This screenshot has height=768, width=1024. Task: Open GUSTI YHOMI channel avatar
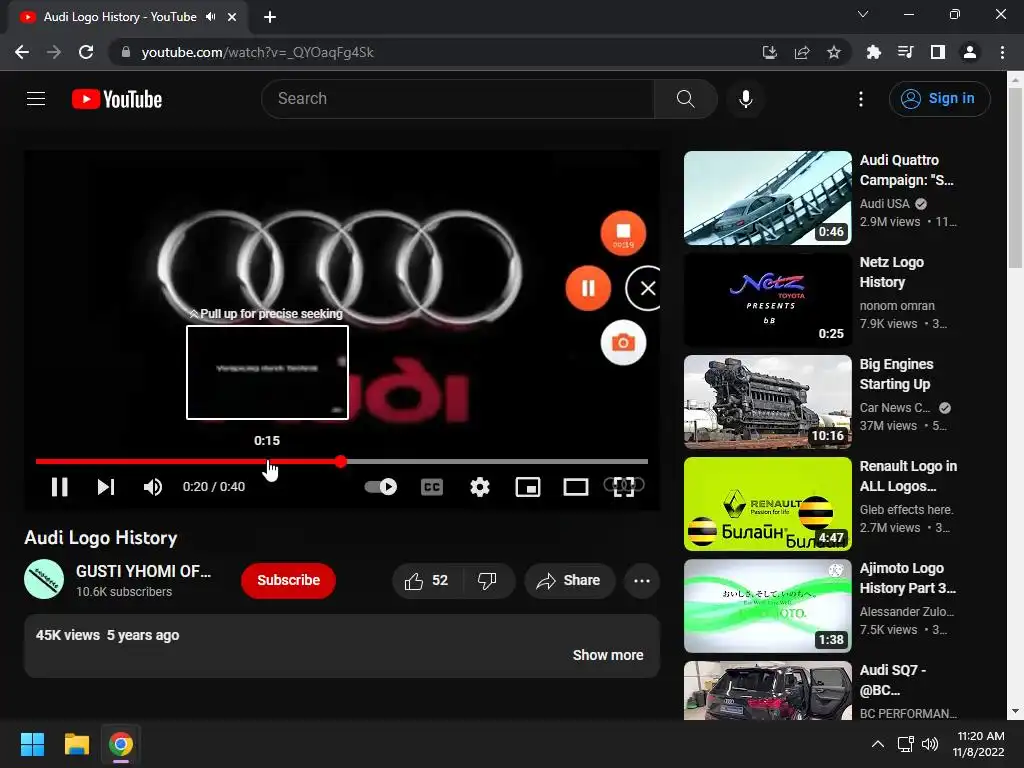(44, 579)
